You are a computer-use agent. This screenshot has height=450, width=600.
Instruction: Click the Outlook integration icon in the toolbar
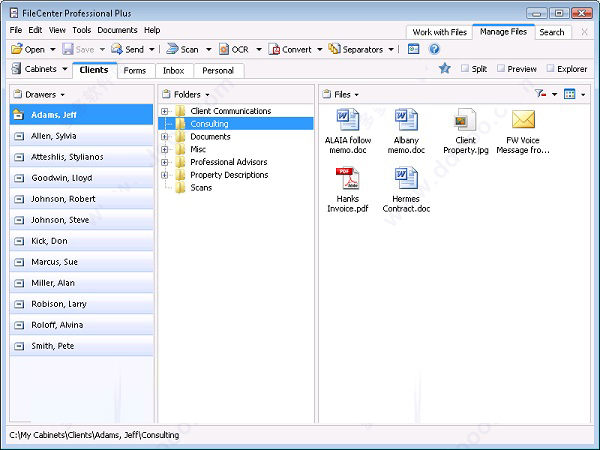point(413,49)
